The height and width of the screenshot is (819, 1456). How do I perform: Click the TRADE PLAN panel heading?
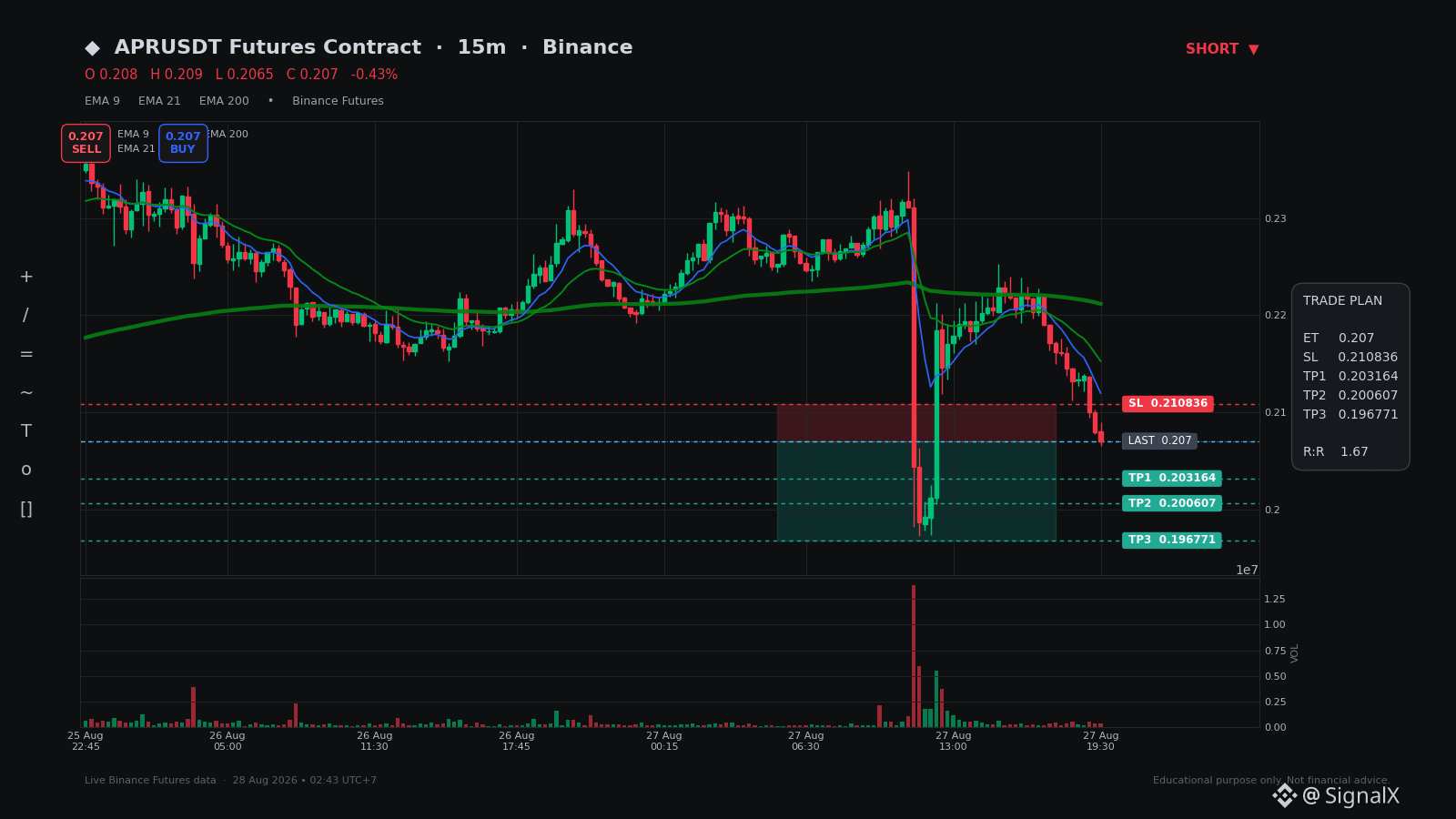tap(1342, 300)
